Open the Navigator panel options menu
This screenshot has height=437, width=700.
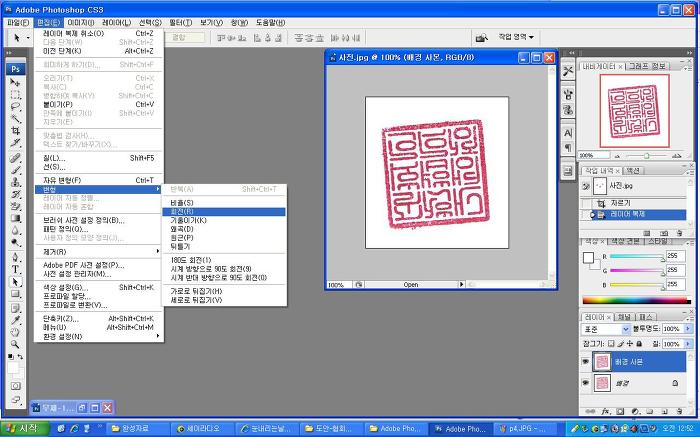point(689,68)
